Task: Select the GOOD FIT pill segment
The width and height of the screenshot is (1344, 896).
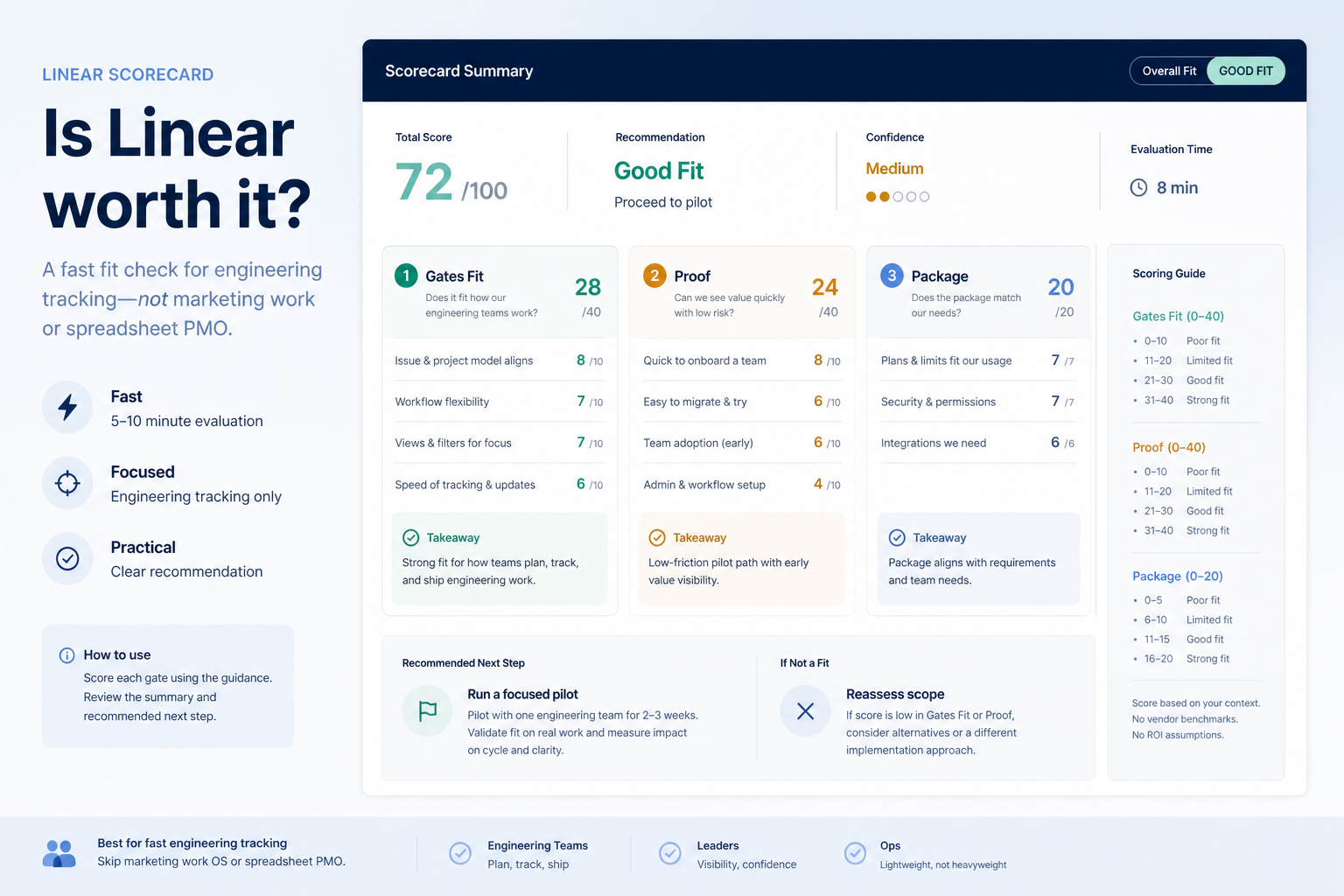Action: click(x=1246, y=71)
